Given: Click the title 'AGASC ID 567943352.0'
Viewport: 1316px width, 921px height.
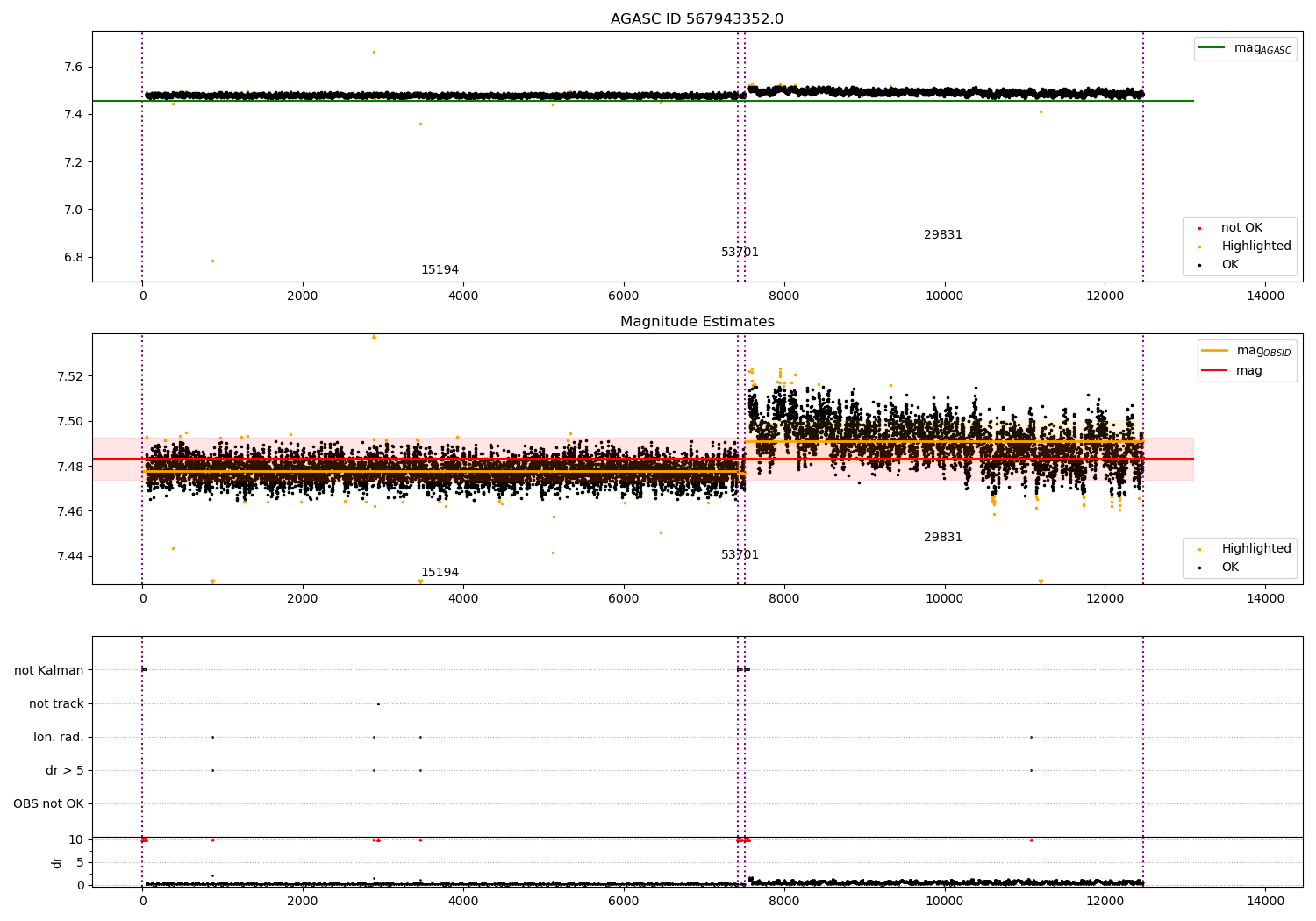Looking at the screenshot, I should pyautogui.click(x=697, y=19).
